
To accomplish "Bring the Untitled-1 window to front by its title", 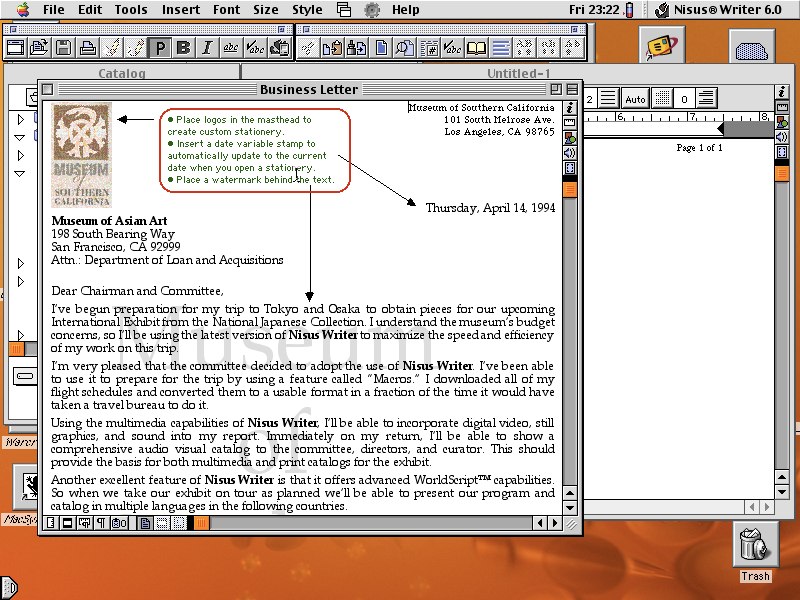I will [518, 73].
